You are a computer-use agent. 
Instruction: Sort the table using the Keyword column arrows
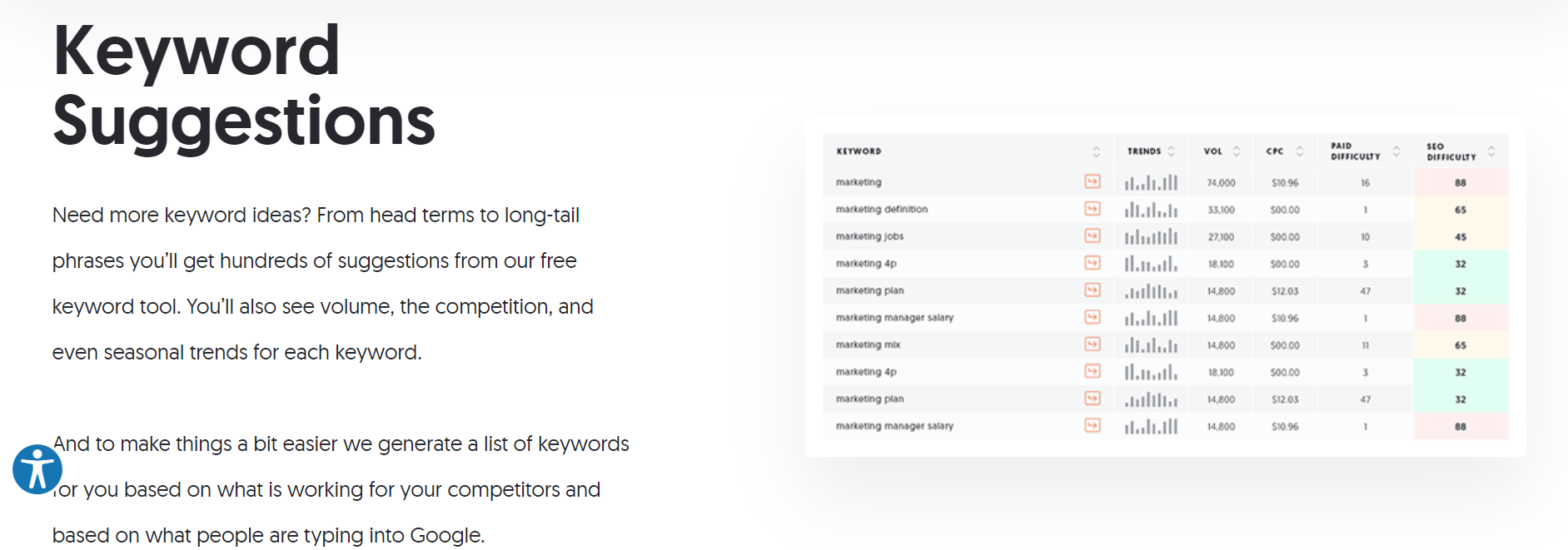tap(1096, 151)
